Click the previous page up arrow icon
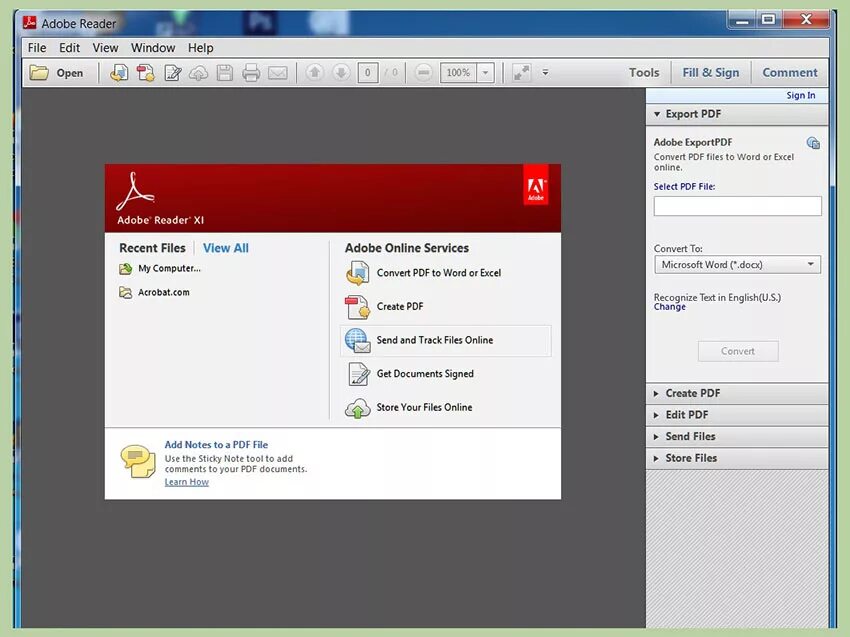The height and width of the screenshot is (637, 850). [x=314, y=72]
